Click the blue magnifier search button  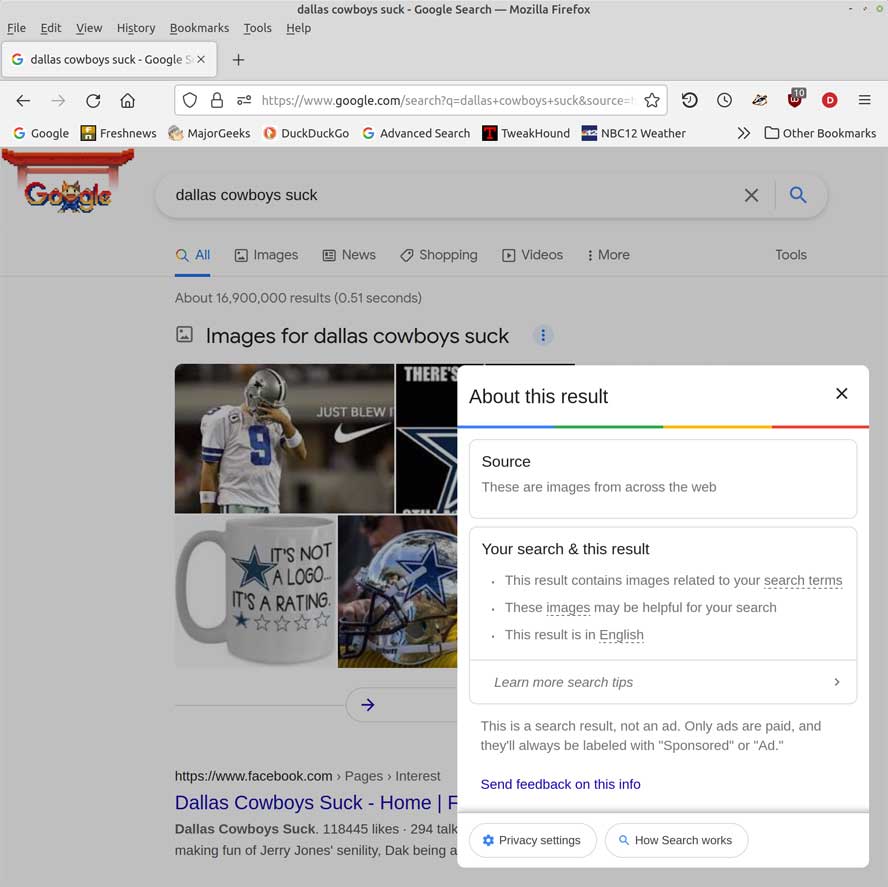798,195
